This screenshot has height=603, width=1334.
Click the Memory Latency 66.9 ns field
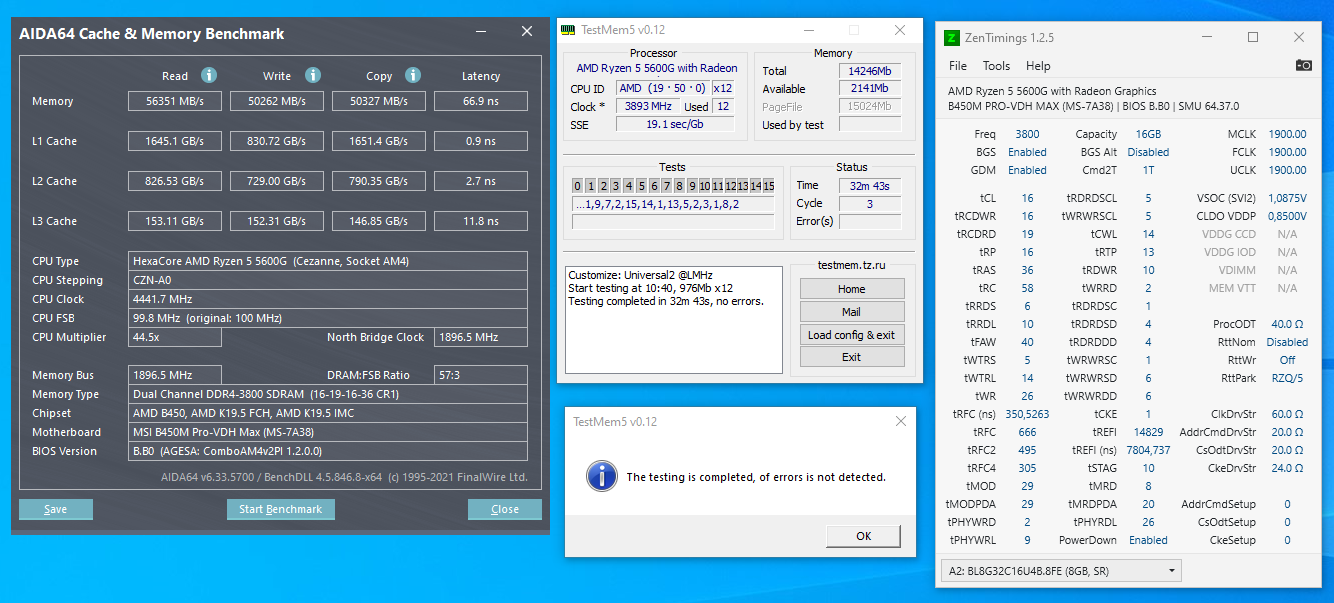(x=481, y=101)
